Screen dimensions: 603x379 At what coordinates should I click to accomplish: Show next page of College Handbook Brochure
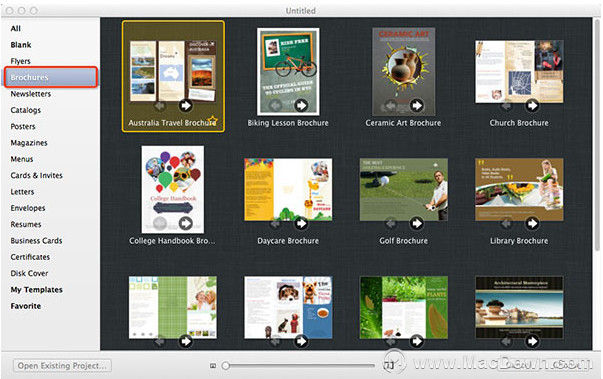pos(186,223)
